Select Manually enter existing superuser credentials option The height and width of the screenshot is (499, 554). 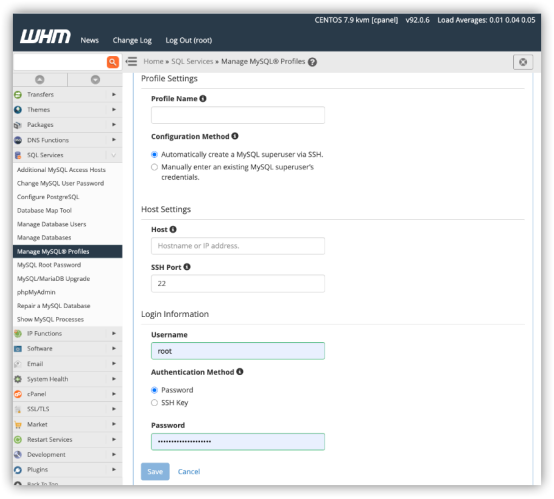tap(154, 167)
